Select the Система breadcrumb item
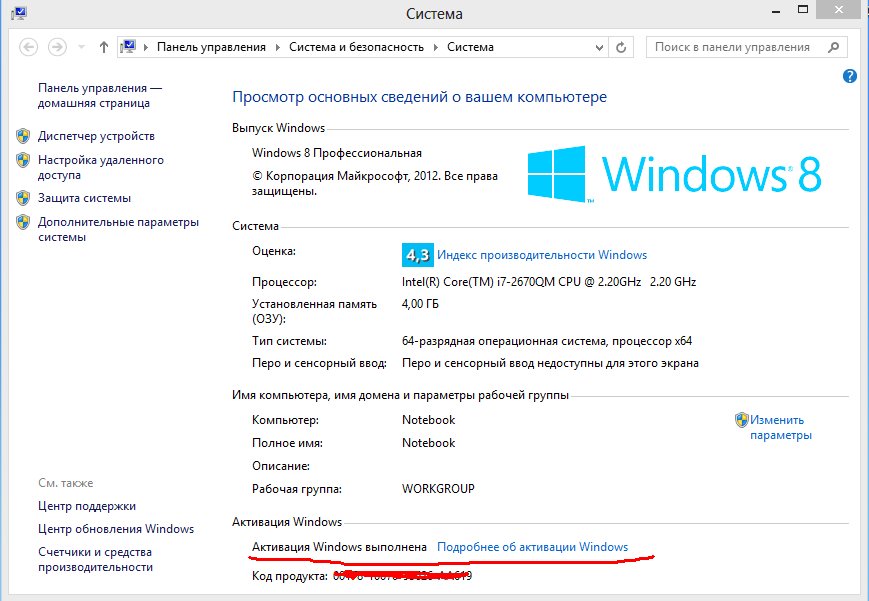Screen dimensions: 869x601 point(470,47)
